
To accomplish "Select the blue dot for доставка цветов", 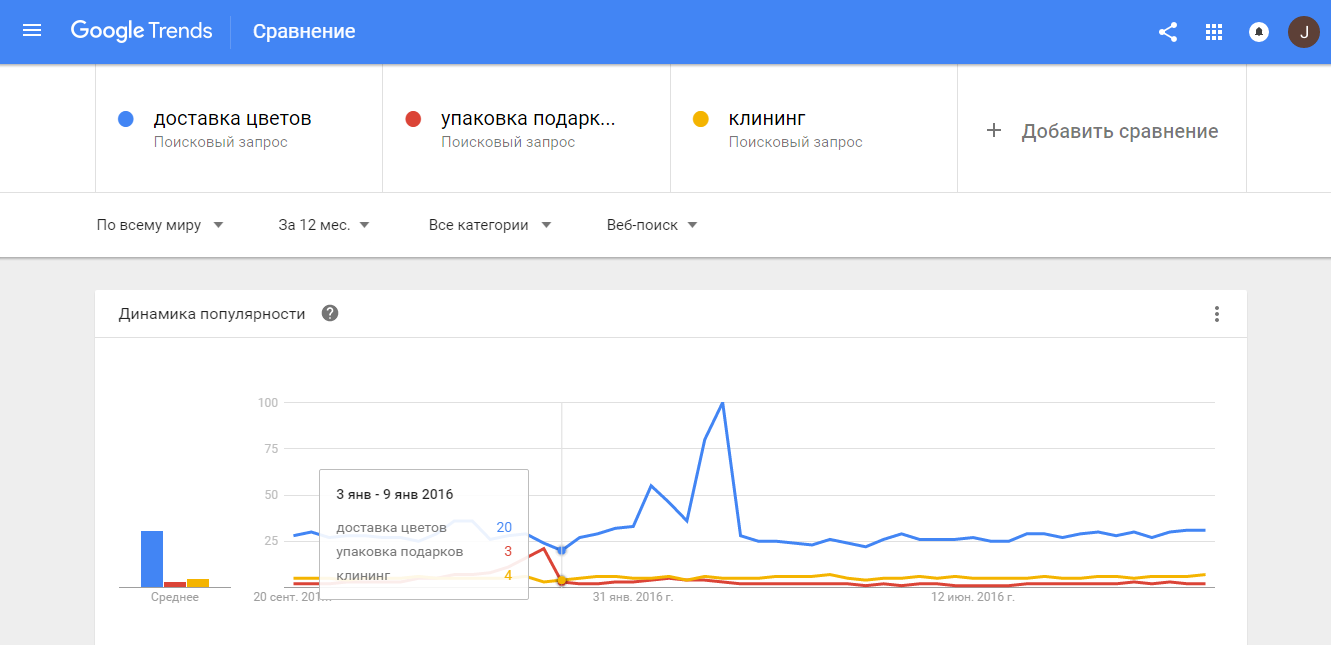I will 126,118.
